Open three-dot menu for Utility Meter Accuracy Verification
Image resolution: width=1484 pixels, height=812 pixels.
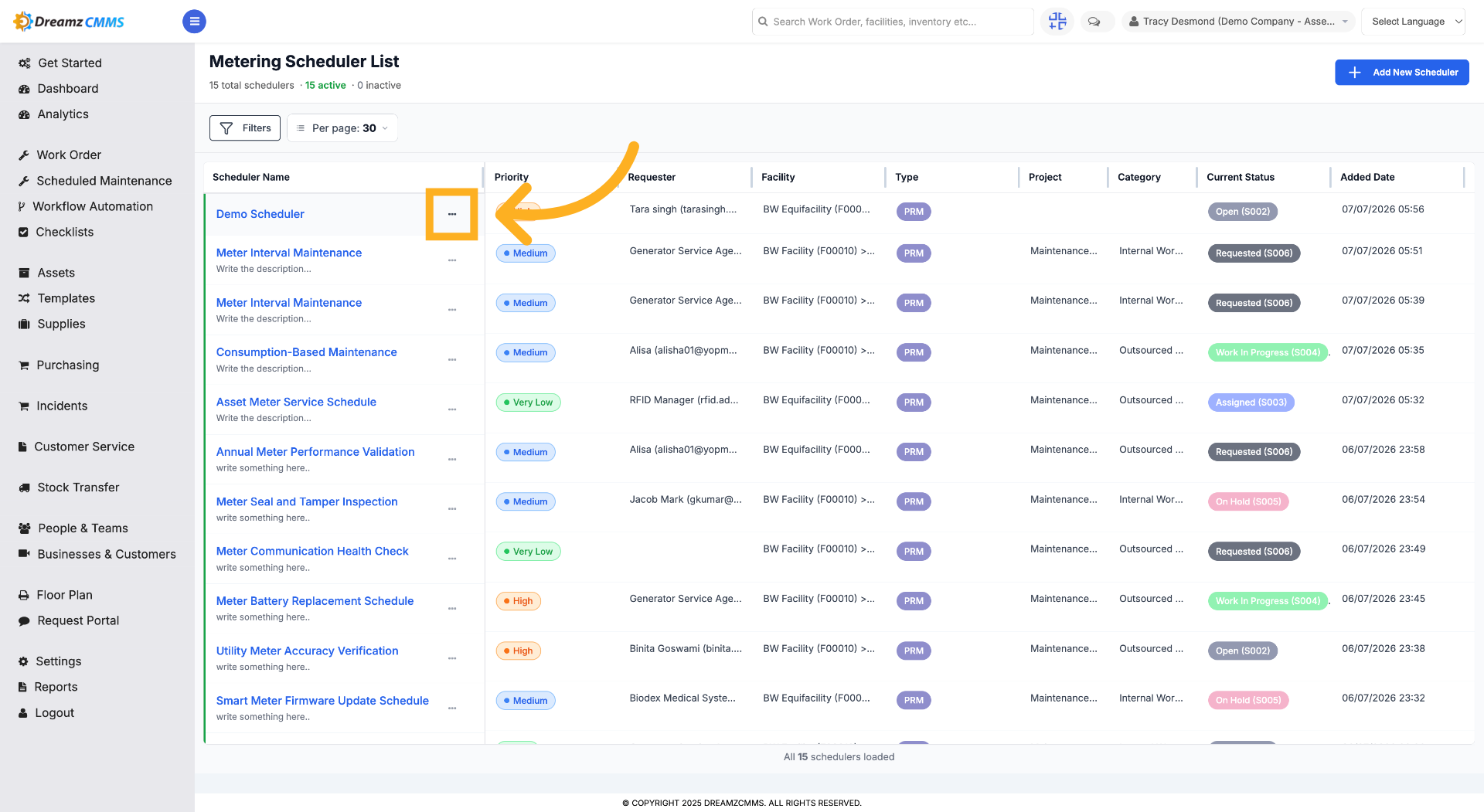452,658
